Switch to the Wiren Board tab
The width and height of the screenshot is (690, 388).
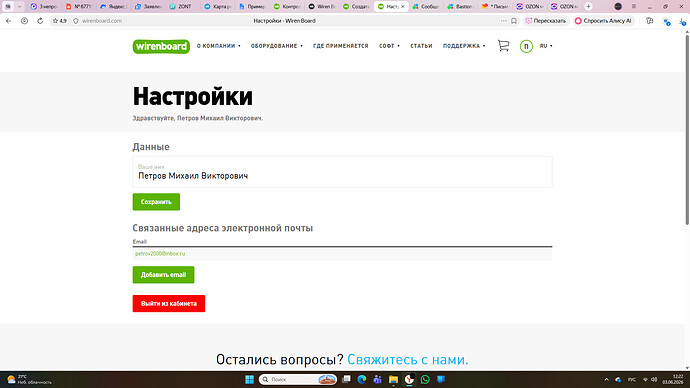(x=322, y=7)
